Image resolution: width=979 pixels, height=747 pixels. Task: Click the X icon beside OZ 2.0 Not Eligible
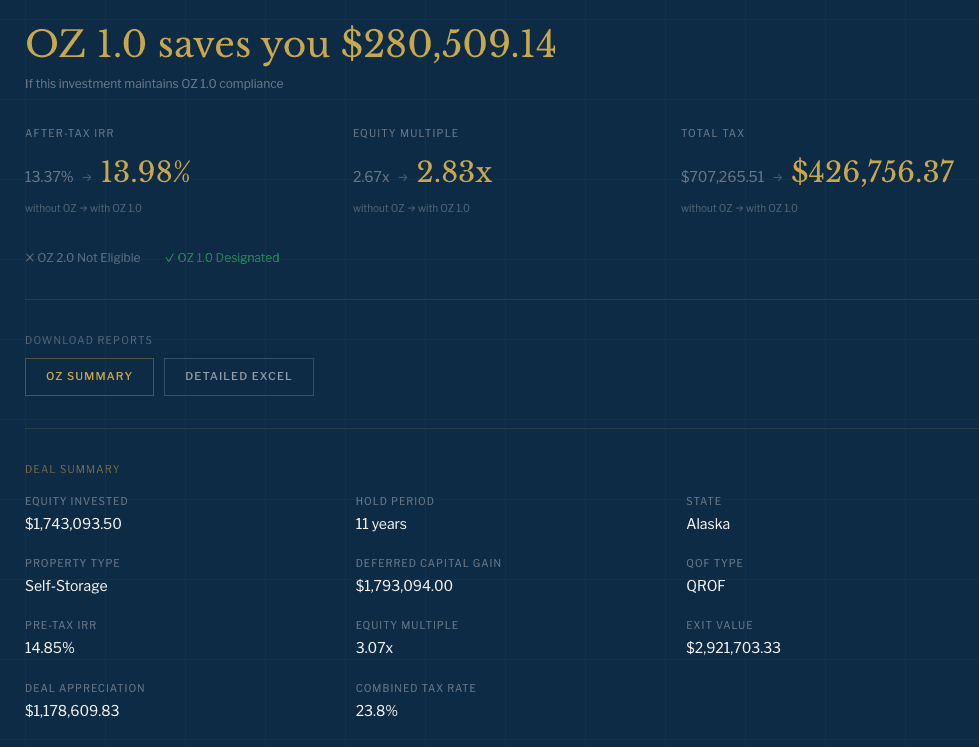(30, 258)
